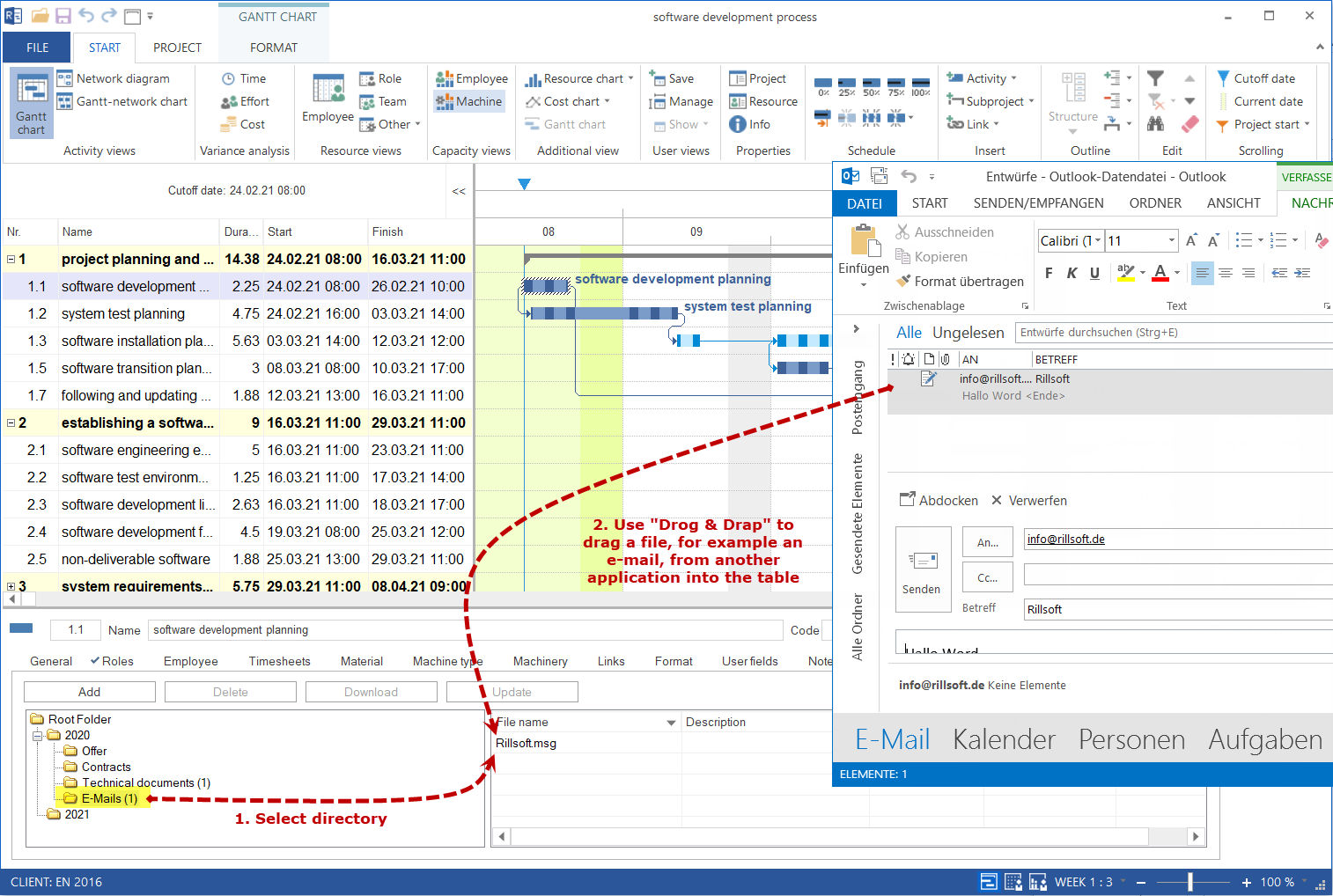Click the eraser icon in Edit group
This screenshot has width=1333, height=896.
coord(1189,124)
